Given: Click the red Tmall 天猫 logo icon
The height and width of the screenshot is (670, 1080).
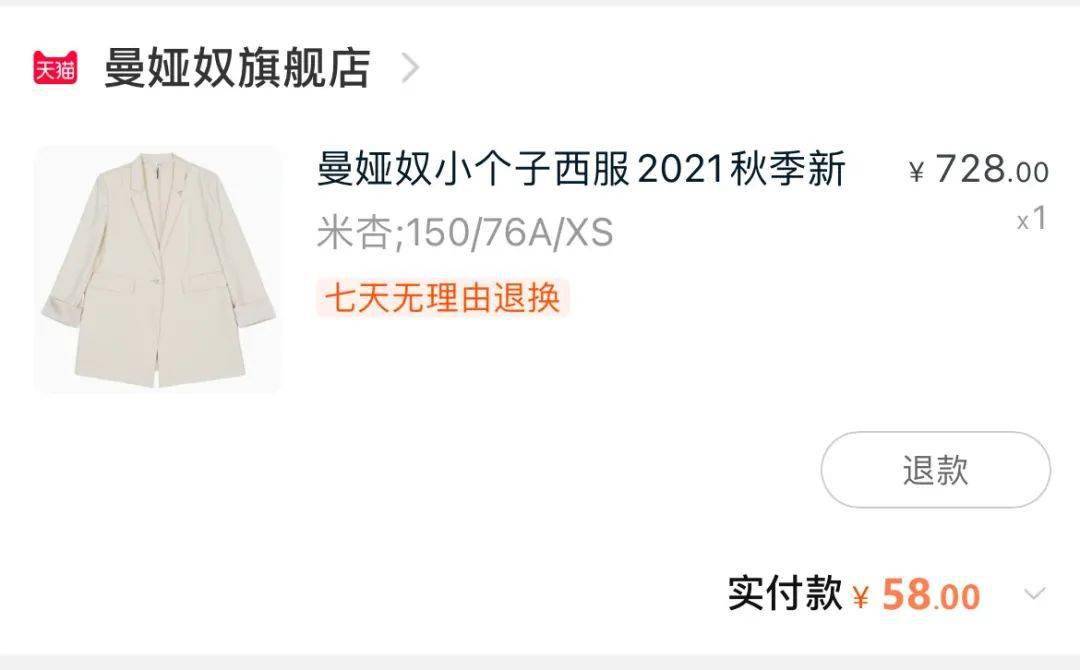Looking at the screenshot, I should pyautogui.click(x=55, y=68).
